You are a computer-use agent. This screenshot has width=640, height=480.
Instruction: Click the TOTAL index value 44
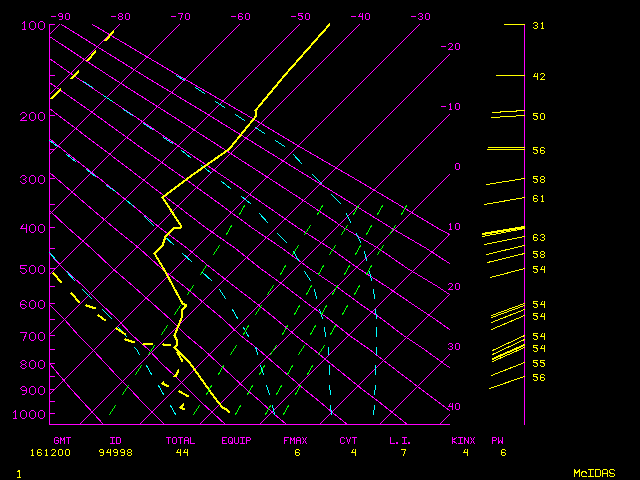click(x=182, y=452)
